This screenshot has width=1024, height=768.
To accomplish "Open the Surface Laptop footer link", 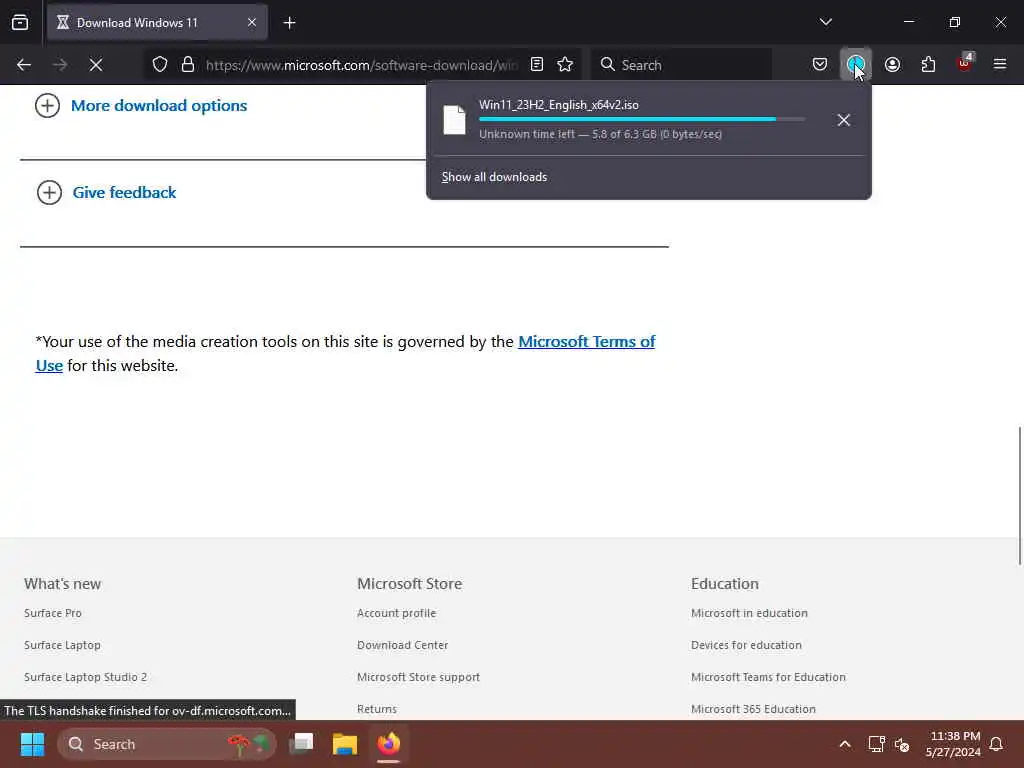I will 62,645.
